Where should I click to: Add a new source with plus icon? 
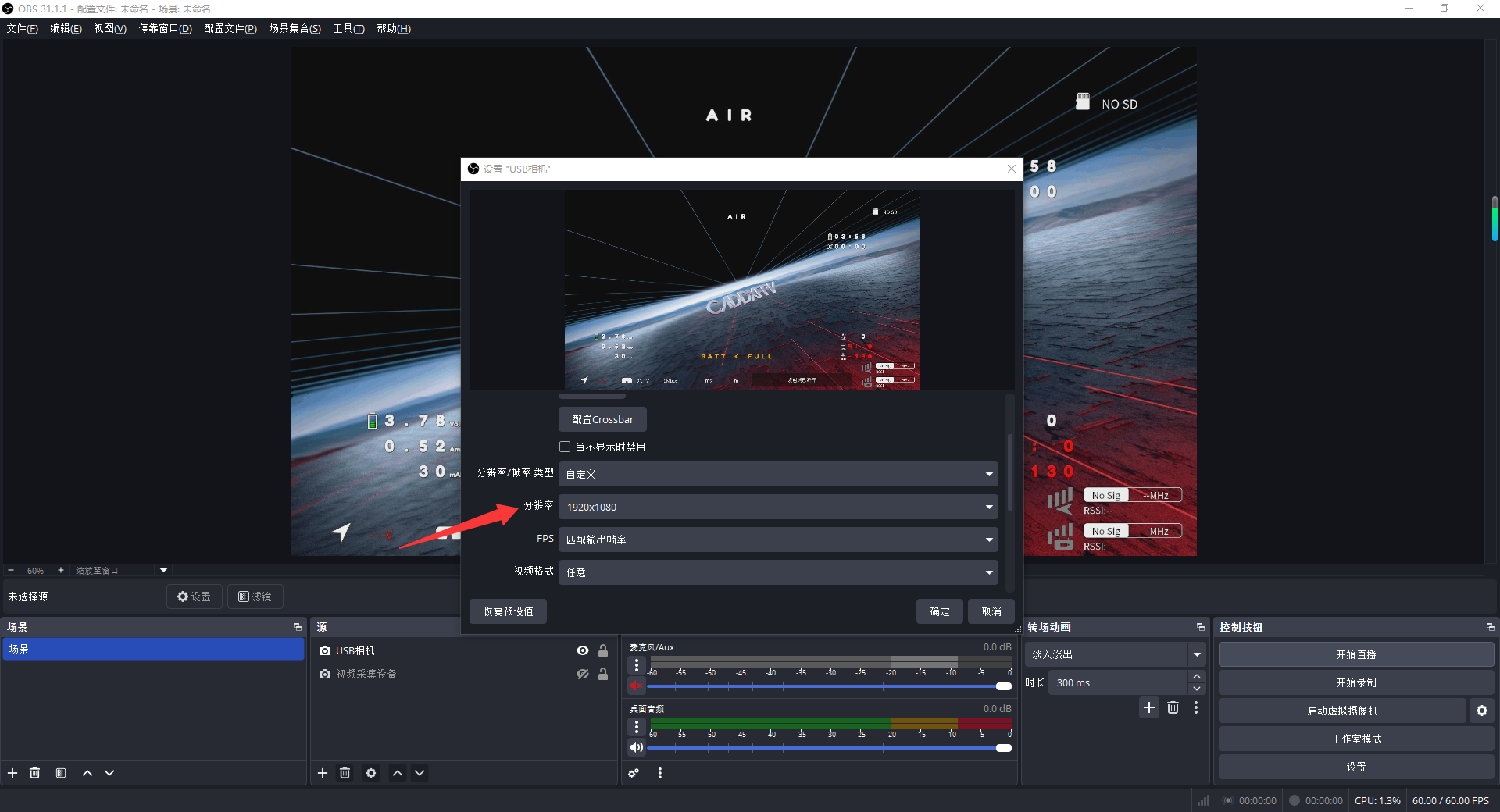(323, 773)
